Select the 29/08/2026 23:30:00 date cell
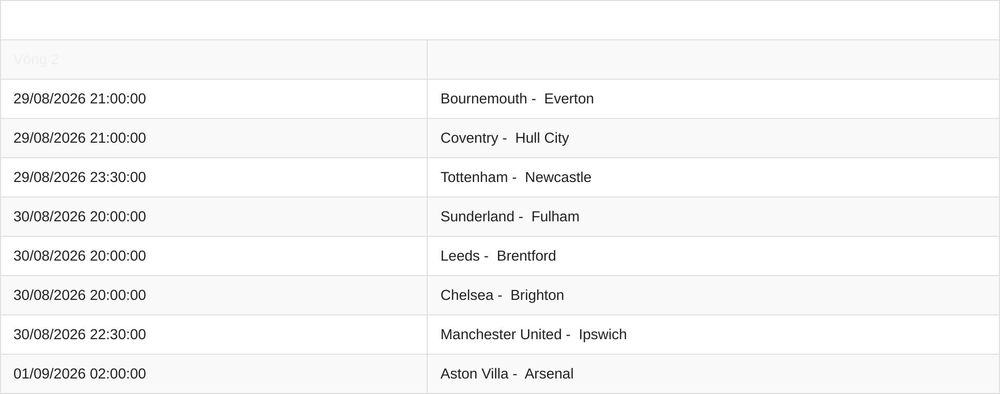Screen dimensions: 1000x394 [x=214, y=177]
